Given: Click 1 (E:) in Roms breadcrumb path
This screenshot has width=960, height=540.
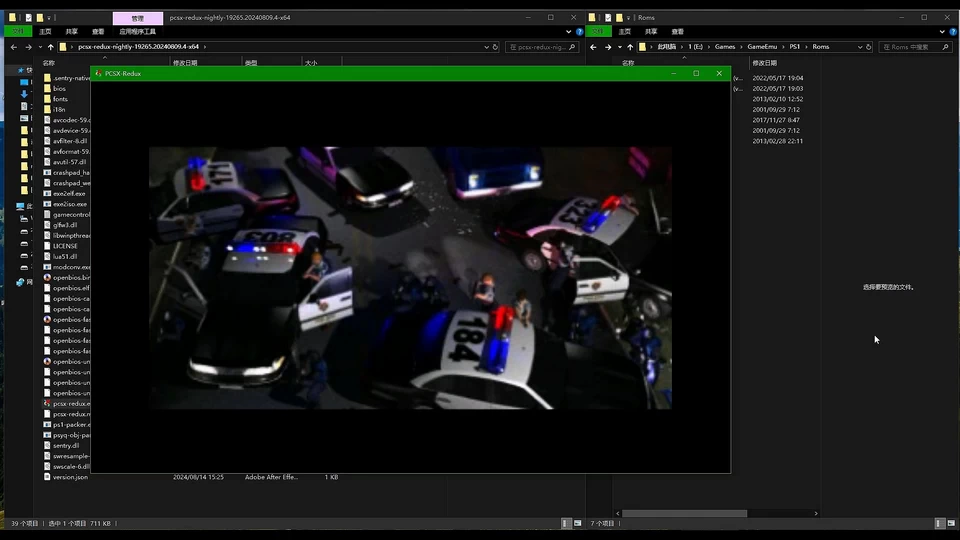Looking at the screenshot, I should 695,47.
